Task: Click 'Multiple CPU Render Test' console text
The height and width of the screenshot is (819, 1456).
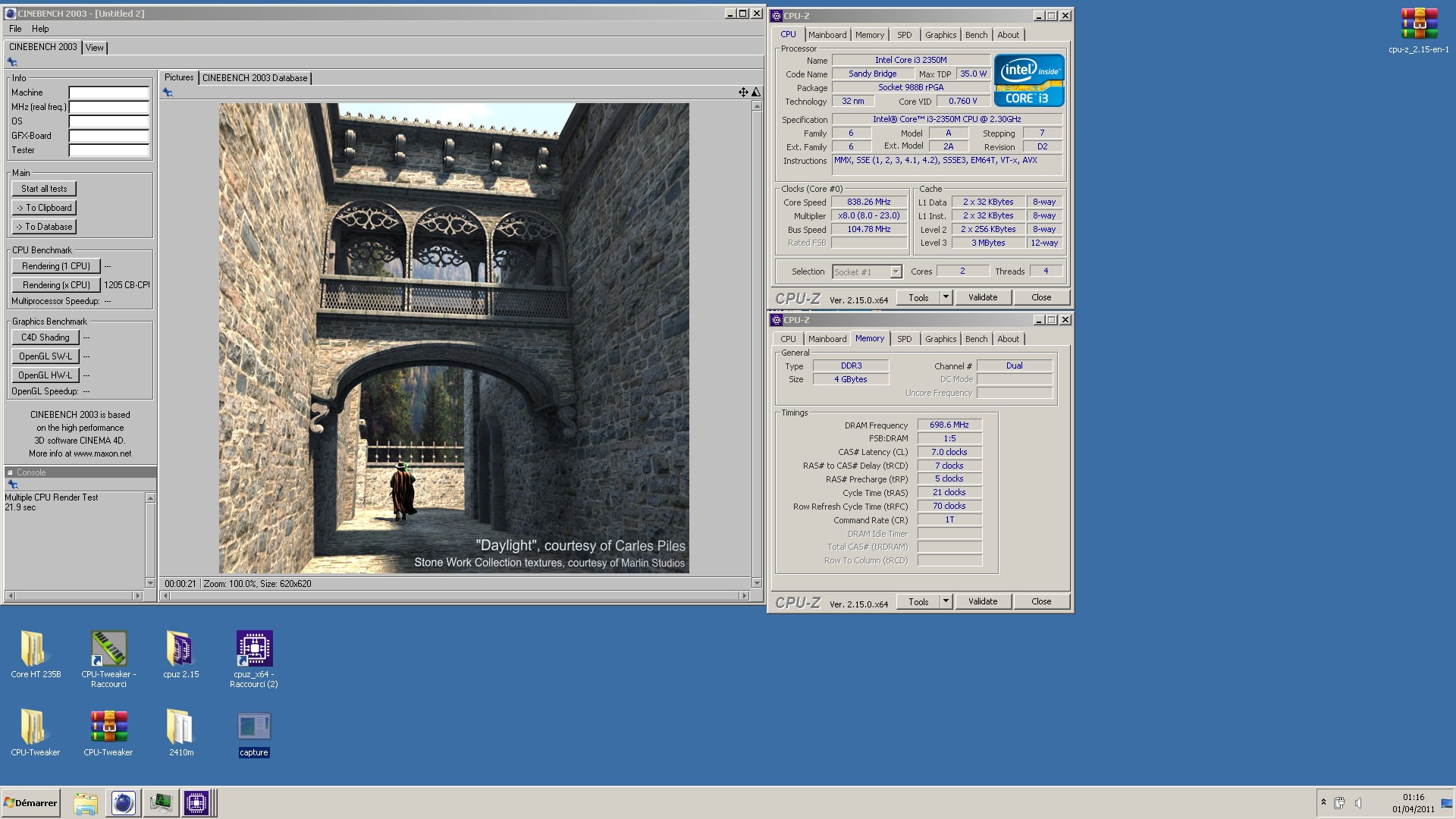Action: (x=52, y=497)
